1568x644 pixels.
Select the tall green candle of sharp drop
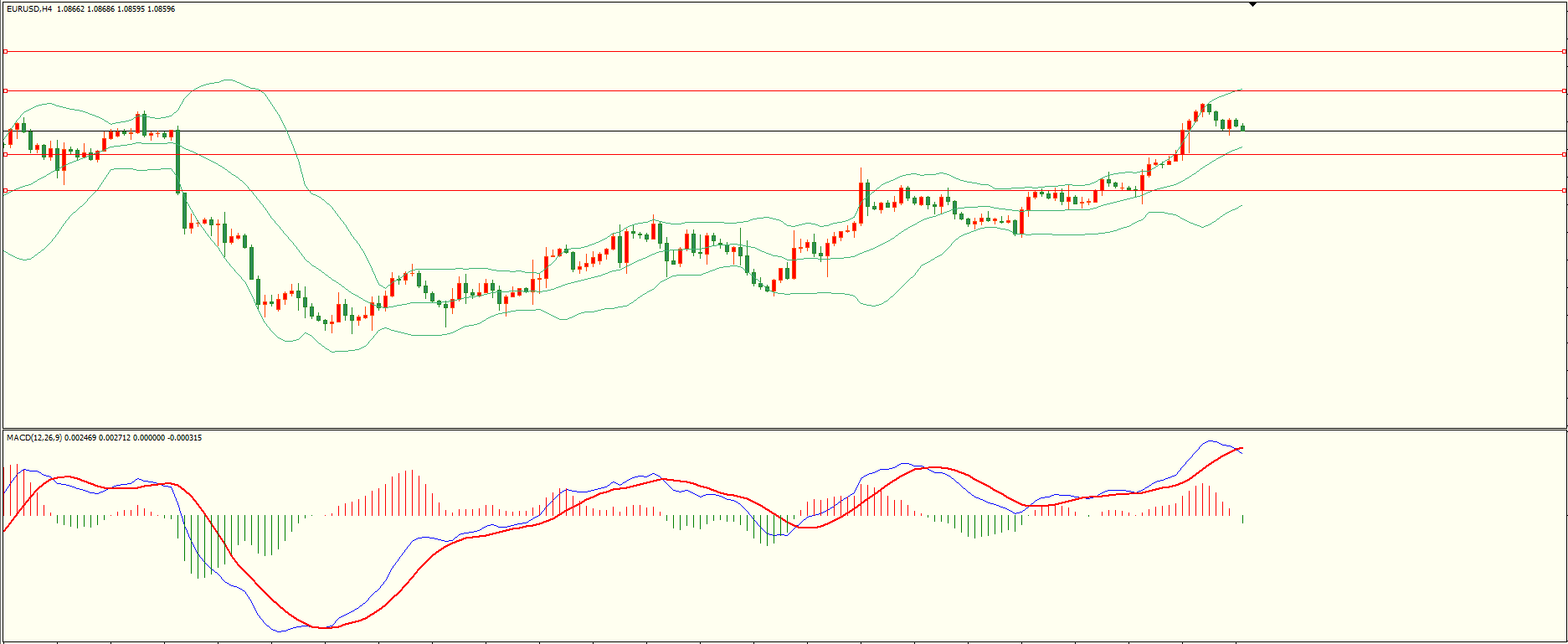click(x=177, y=161)
